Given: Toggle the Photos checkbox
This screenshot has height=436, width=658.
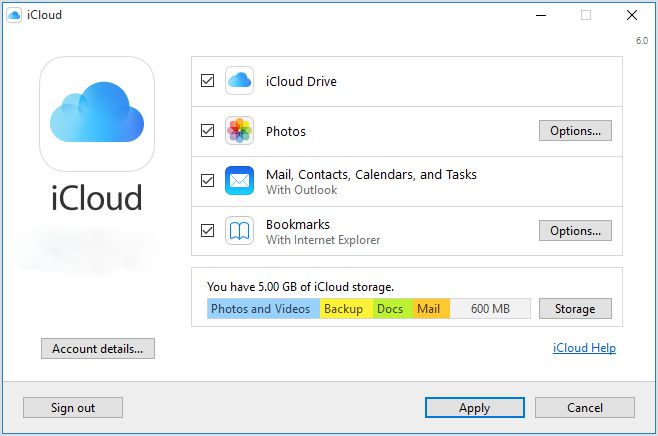Looking at the screenshot, I should (208, 131).
